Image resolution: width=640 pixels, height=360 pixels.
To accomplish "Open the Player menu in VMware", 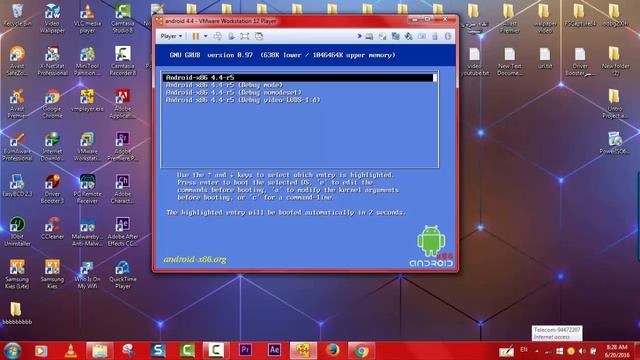I will click(171, 36).
